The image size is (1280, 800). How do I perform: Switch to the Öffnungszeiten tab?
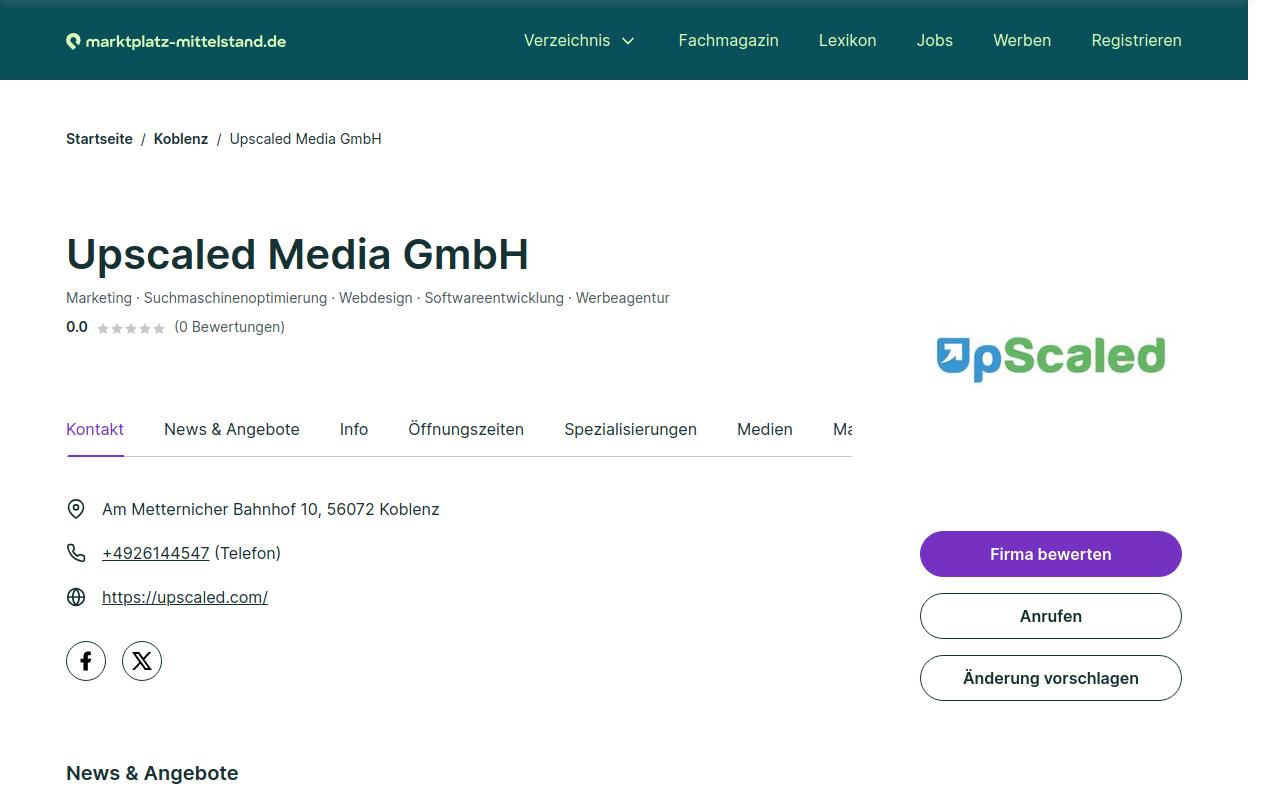[x=466, y=429]
